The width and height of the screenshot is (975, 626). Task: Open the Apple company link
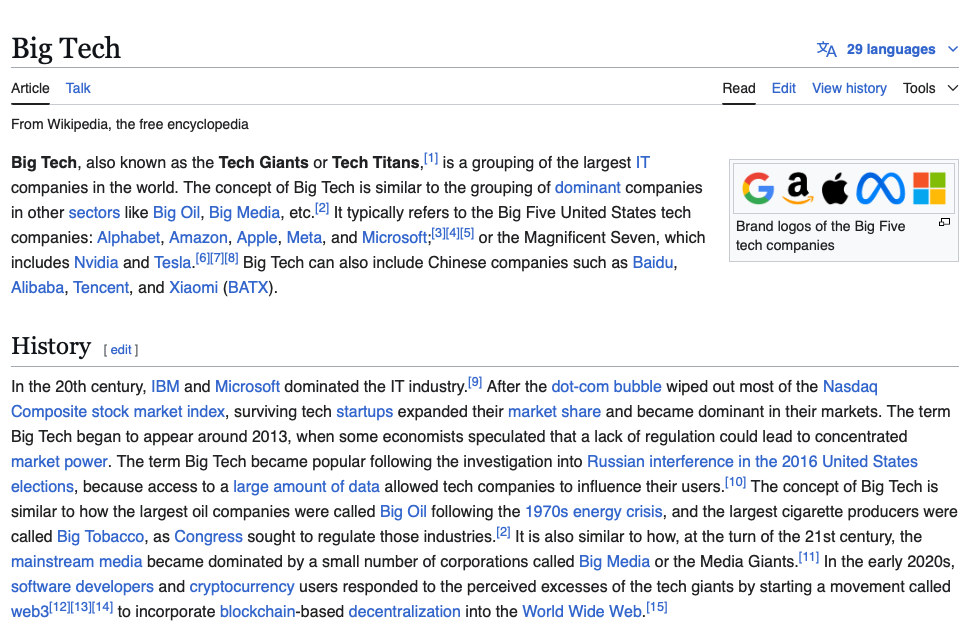point(257,237)
